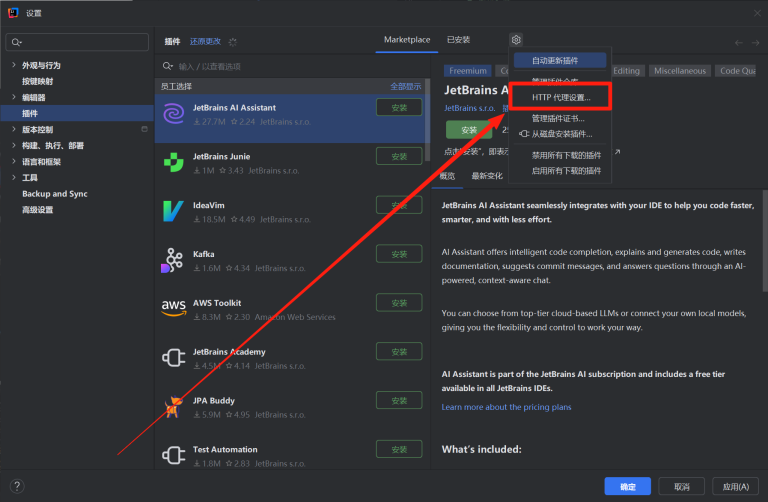Screen dimensions: 768x502
Task: Open the IdeaVim plugin icon
Action: [x=173, y=211]
